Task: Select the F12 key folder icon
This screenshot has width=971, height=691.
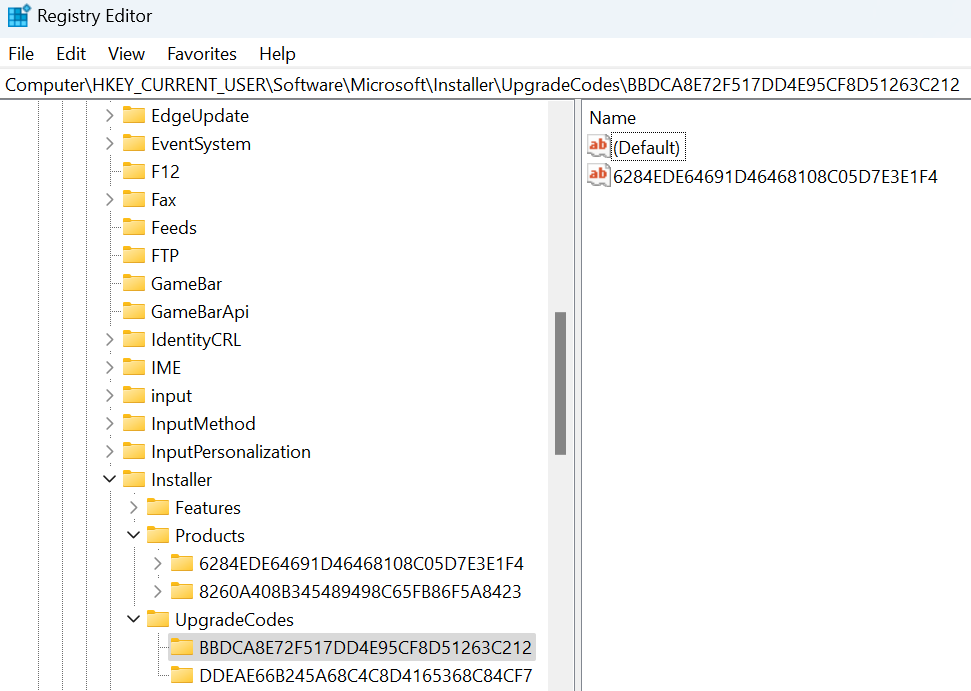Action: tap(134, 172)
